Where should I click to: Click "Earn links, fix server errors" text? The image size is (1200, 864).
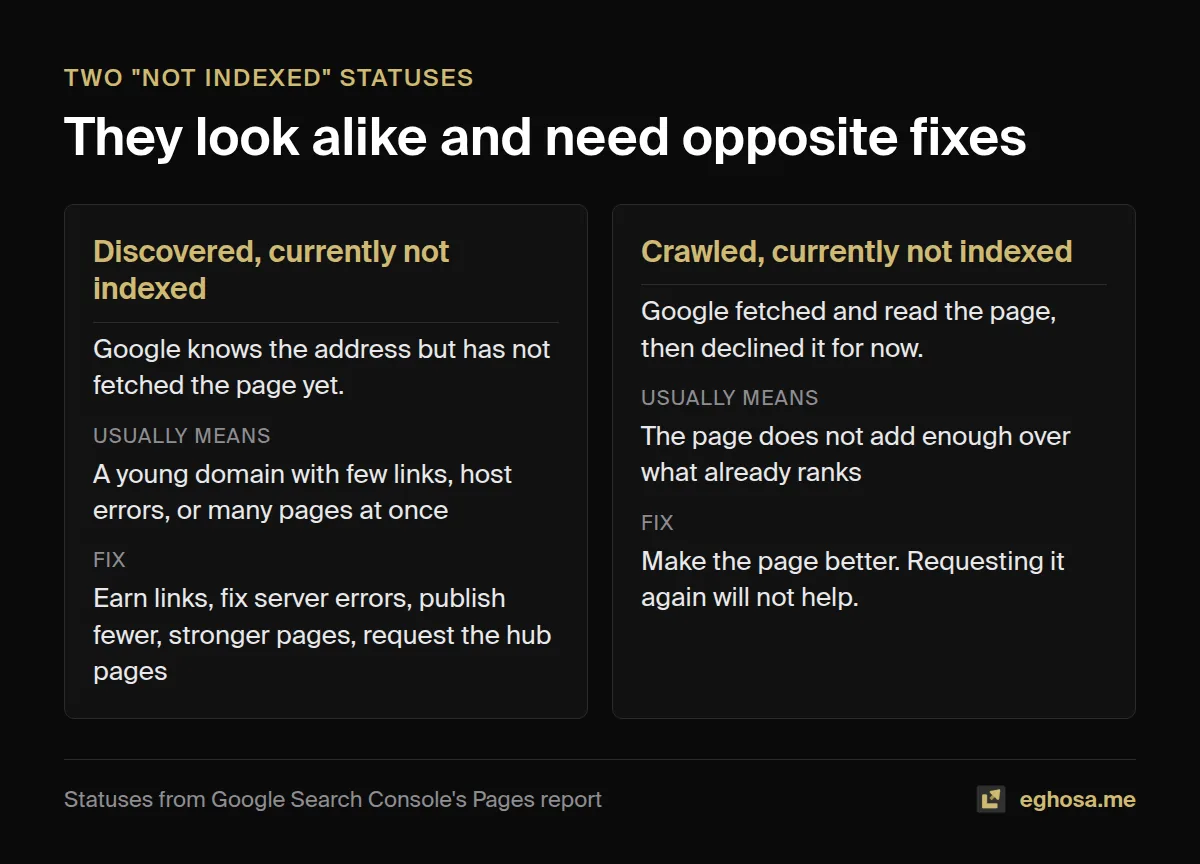coord(322,634)
